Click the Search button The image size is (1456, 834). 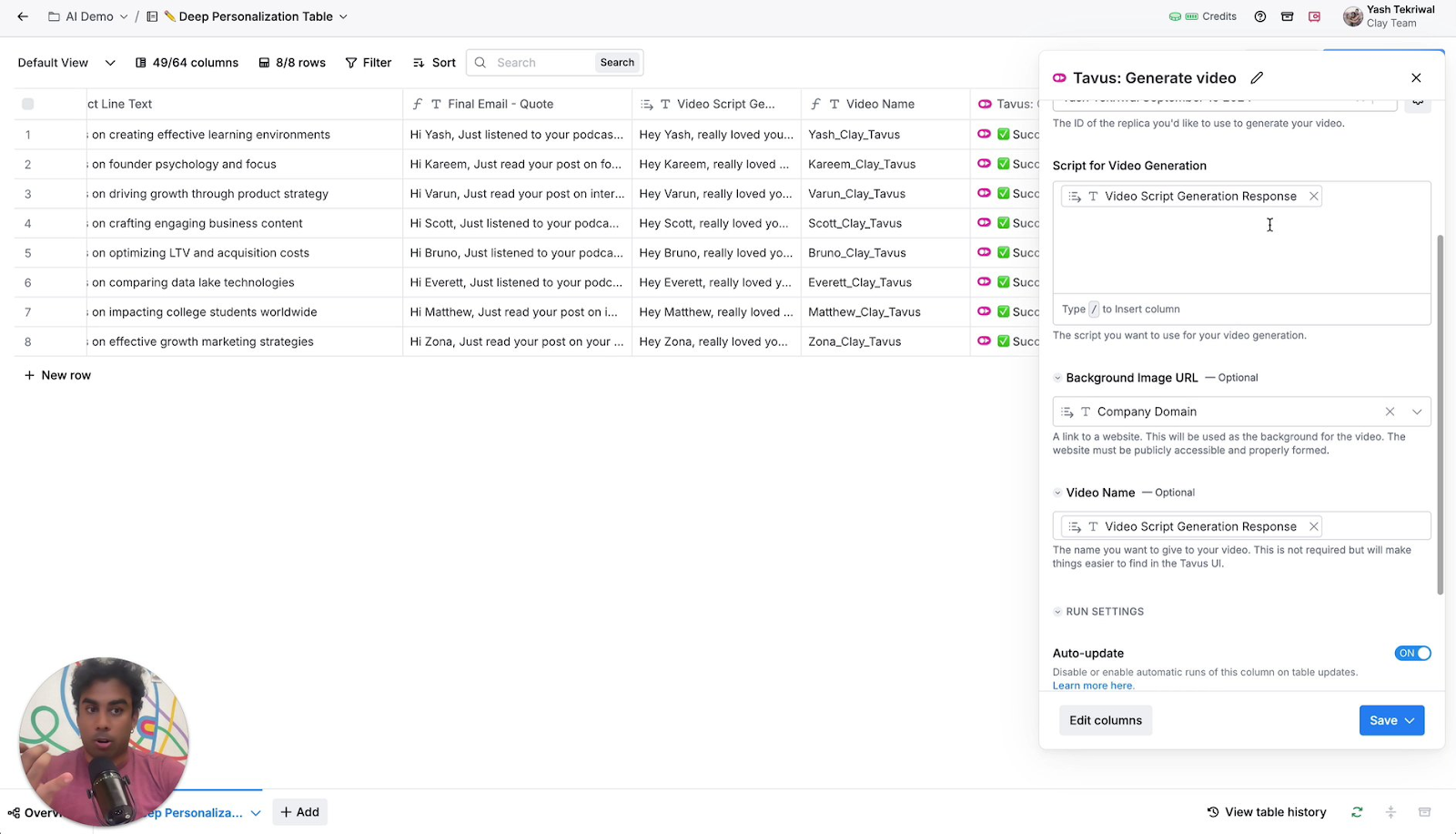(617, 63)
